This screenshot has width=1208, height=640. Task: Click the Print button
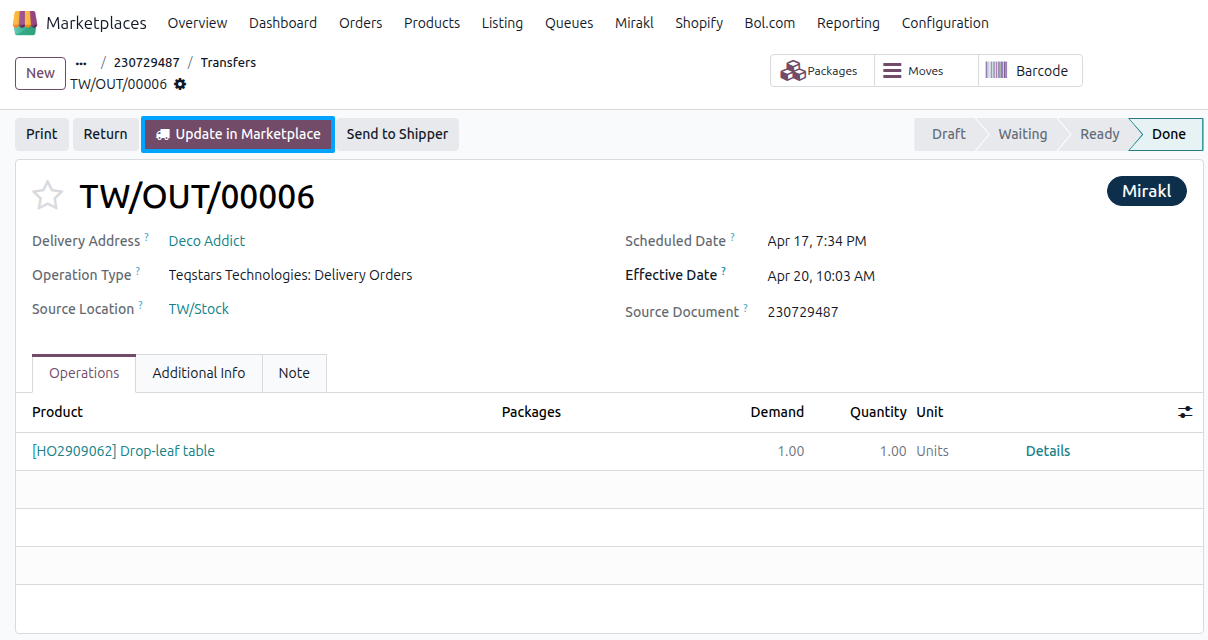tap(42, 134)
